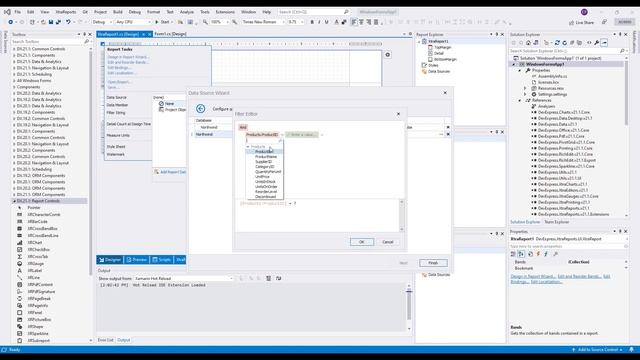Click the refresh icon in Solution Explorer
The image size is (640, 360).
click(564, 42)
